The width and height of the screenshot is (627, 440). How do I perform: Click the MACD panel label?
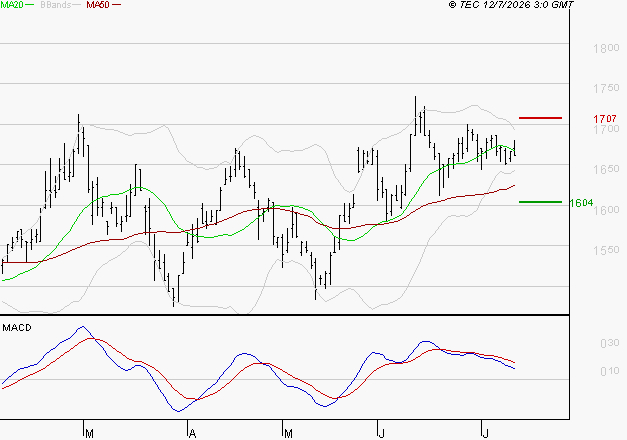(17, 328)
